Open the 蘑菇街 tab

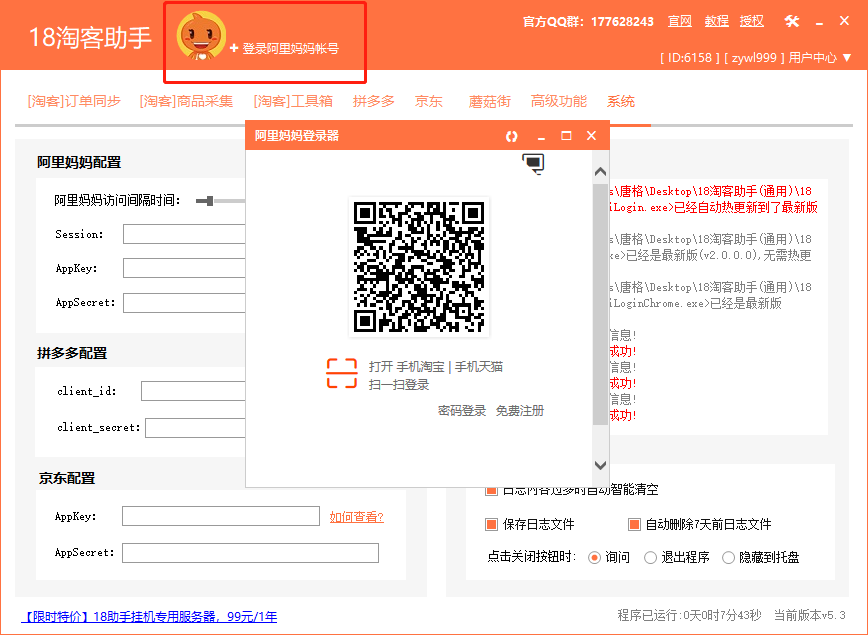(x=489, y=101)
